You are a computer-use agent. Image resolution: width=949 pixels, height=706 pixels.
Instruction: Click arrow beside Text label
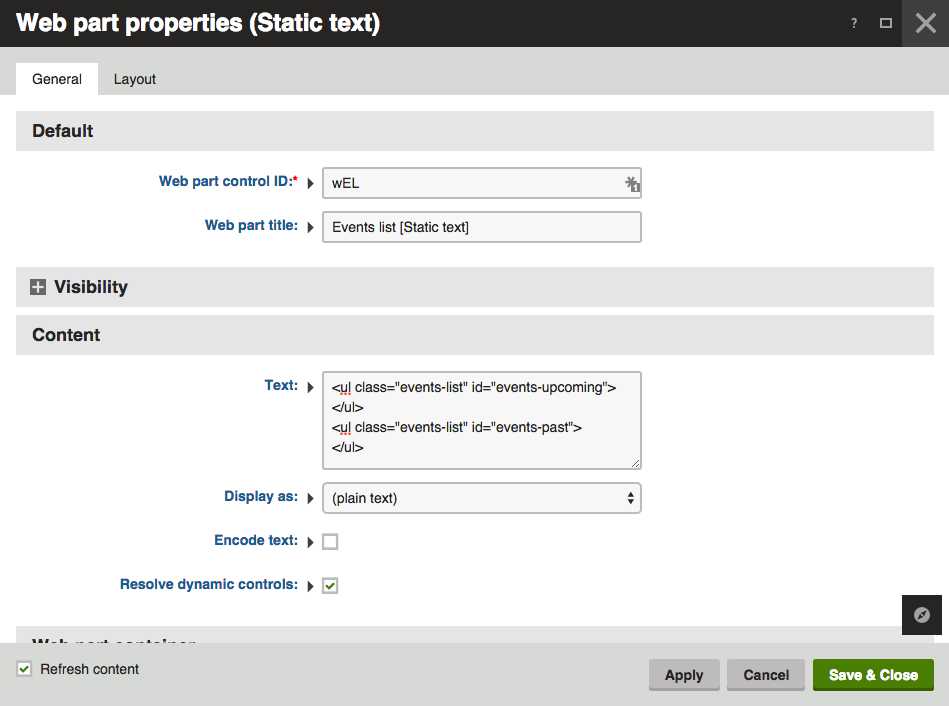[310, 387]
